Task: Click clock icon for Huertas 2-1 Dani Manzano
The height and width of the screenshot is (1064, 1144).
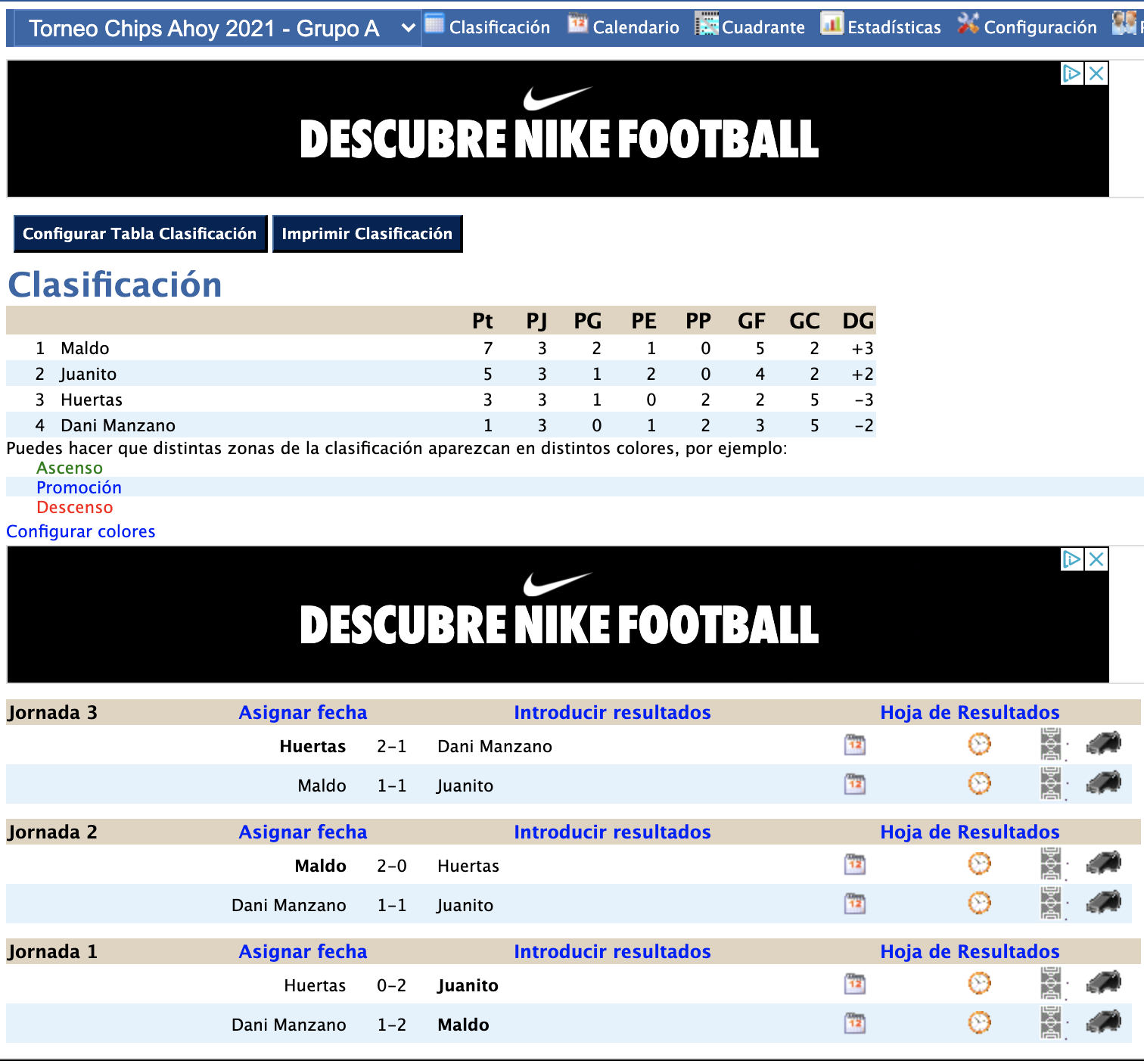Action: (979, 745)
